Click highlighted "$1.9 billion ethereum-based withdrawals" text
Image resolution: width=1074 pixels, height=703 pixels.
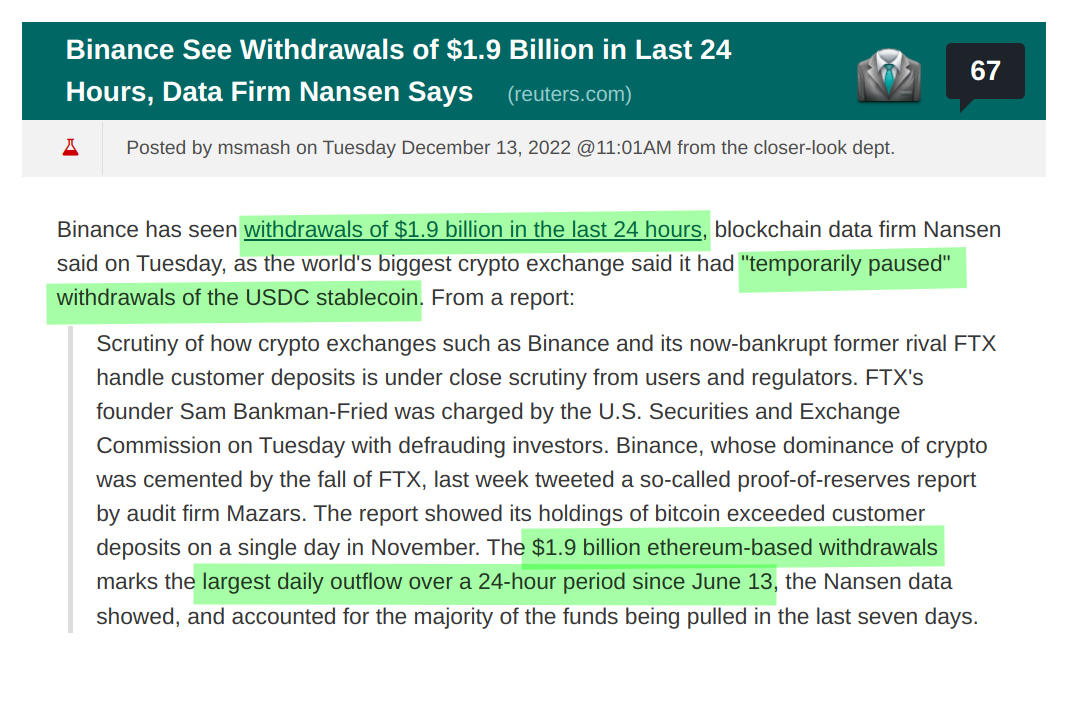coord(734,548)
